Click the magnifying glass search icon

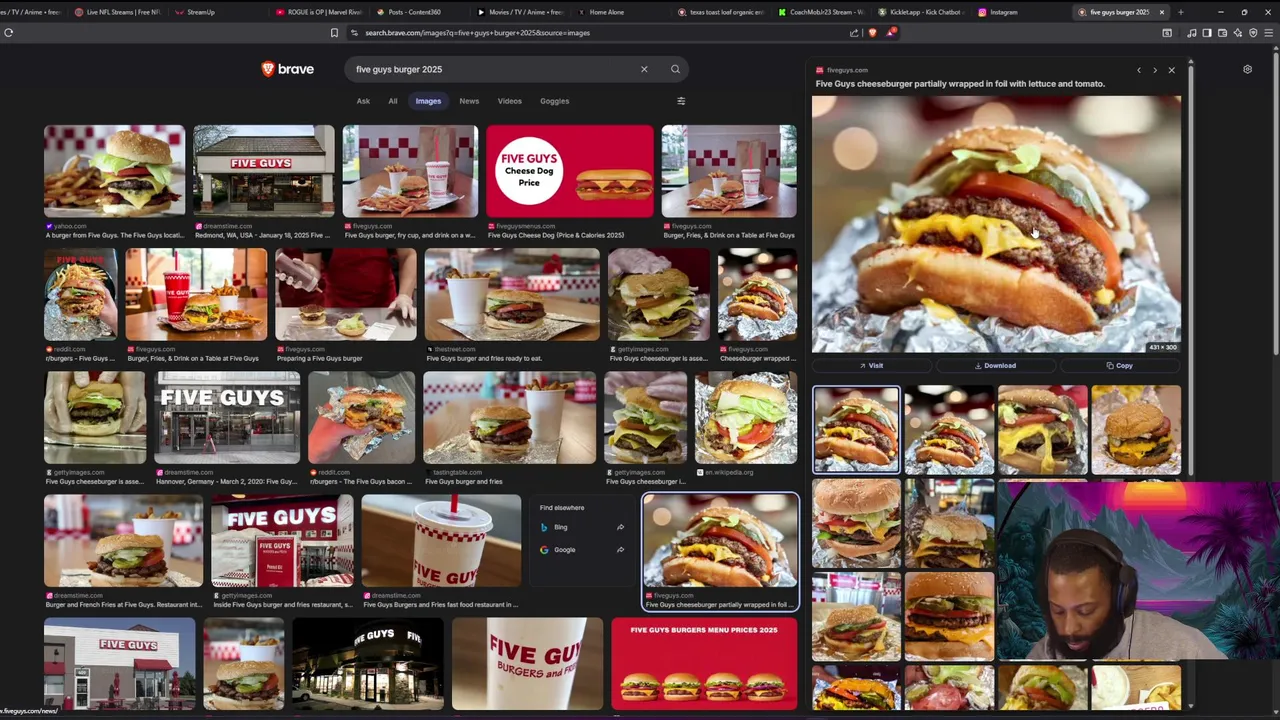tap(675, 69)
